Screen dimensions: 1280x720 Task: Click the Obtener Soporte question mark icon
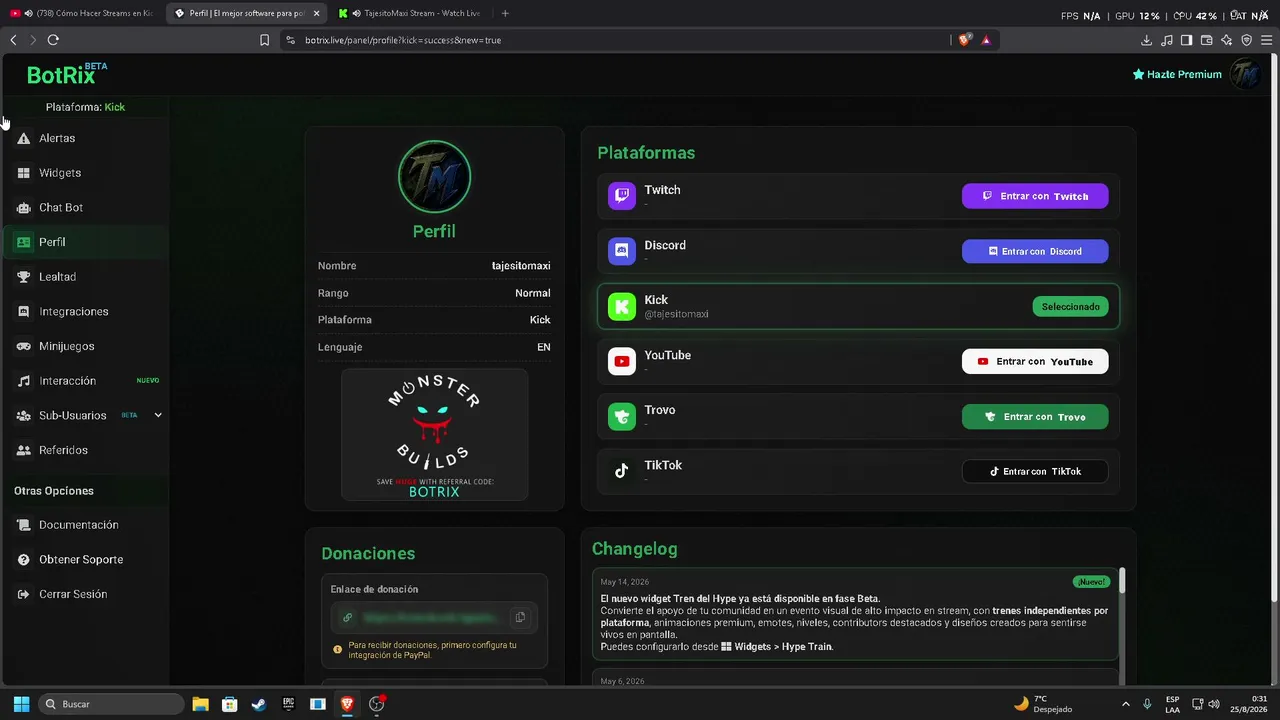pos(24,559)
